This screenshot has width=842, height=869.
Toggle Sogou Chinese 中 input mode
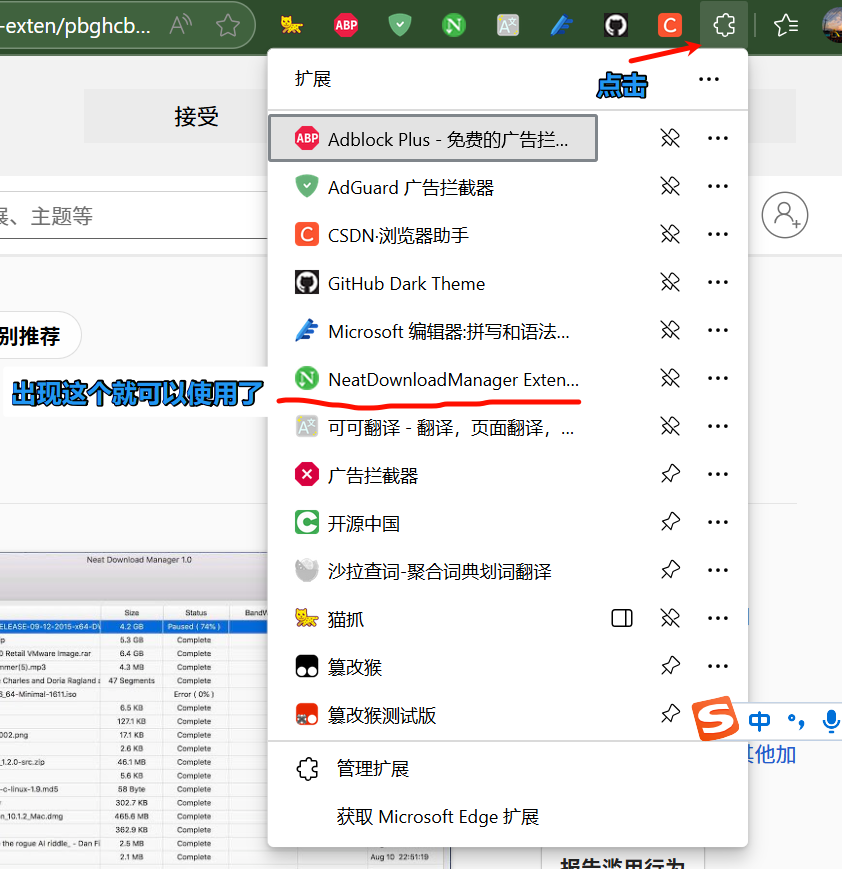pos(759,720)
